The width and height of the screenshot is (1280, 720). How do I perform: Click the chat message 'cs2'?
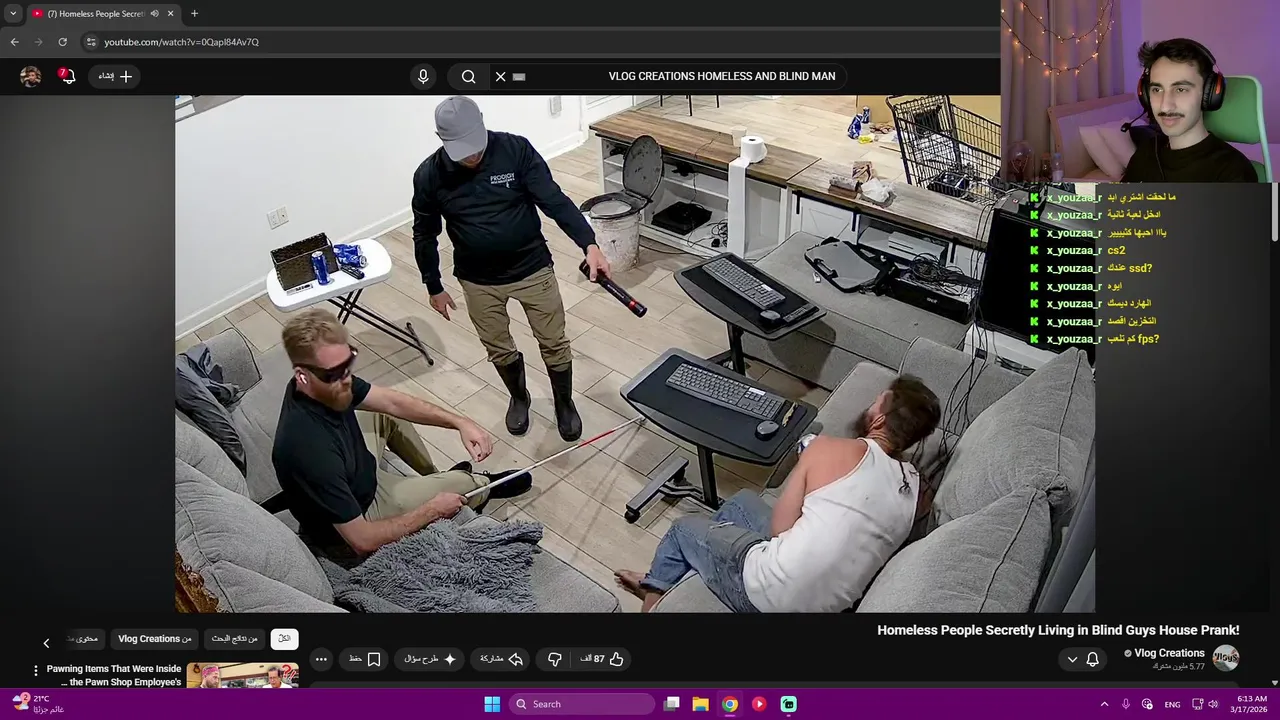point(1116,251)
